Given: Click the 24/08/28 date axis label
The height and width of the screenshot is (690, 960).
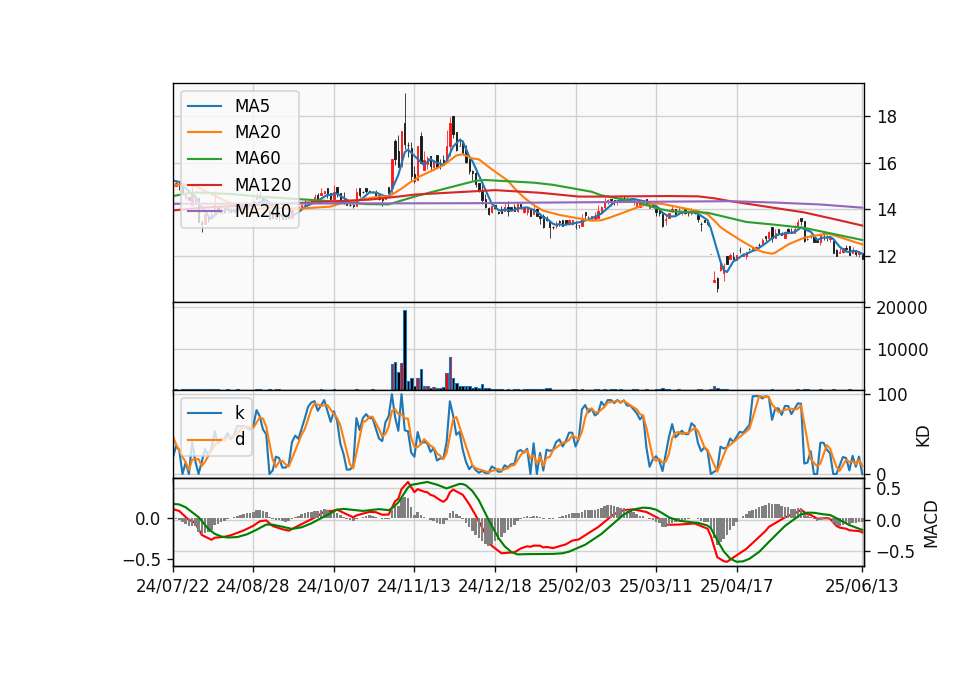Looking at the screenshot, I should tap(253, 586).
